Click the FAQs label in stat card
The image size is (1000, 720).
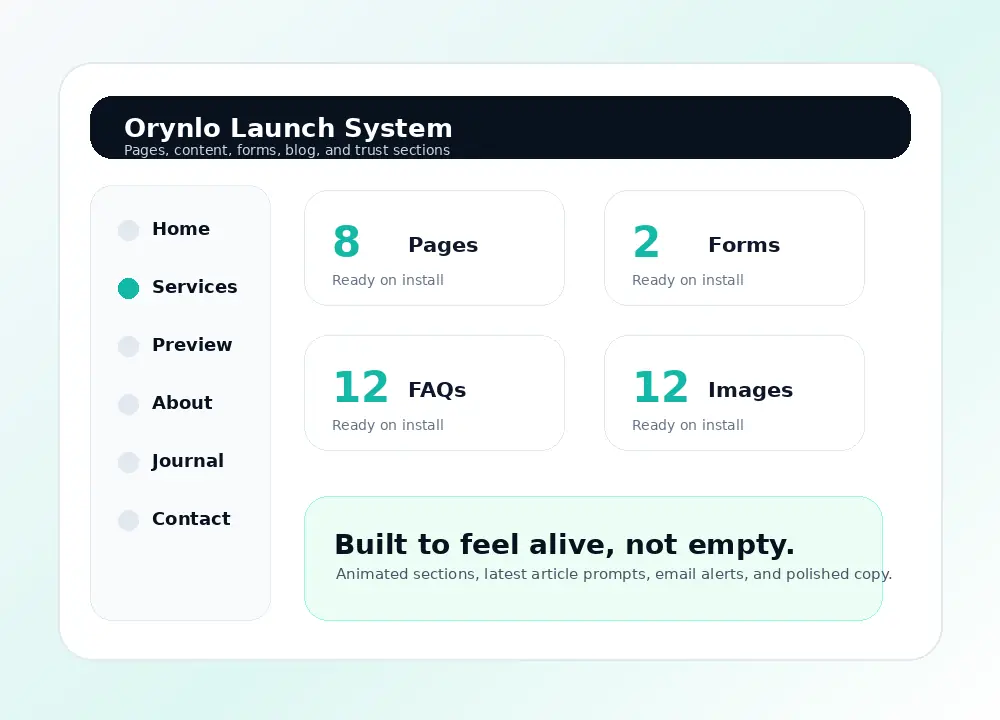[x=437, y=390]
